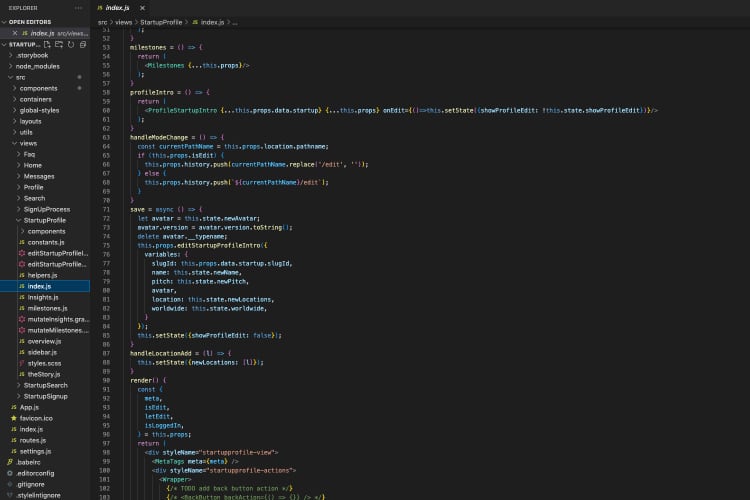This screenshot has width=750, height=500.
Task: Switch to the index.js editor tab
Action: (x=118, y=7)
